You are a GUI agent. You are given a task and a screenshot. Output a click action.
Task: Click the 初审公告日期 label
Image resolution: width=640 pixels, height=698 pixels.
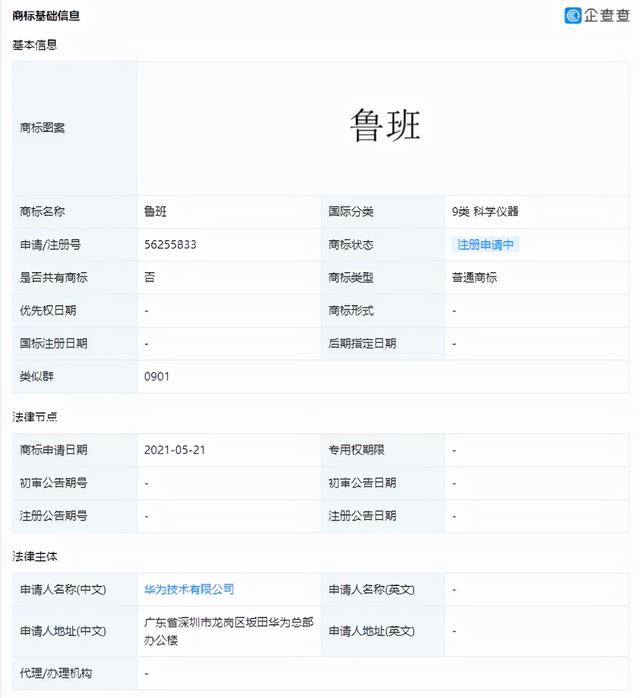coord(362,483)
